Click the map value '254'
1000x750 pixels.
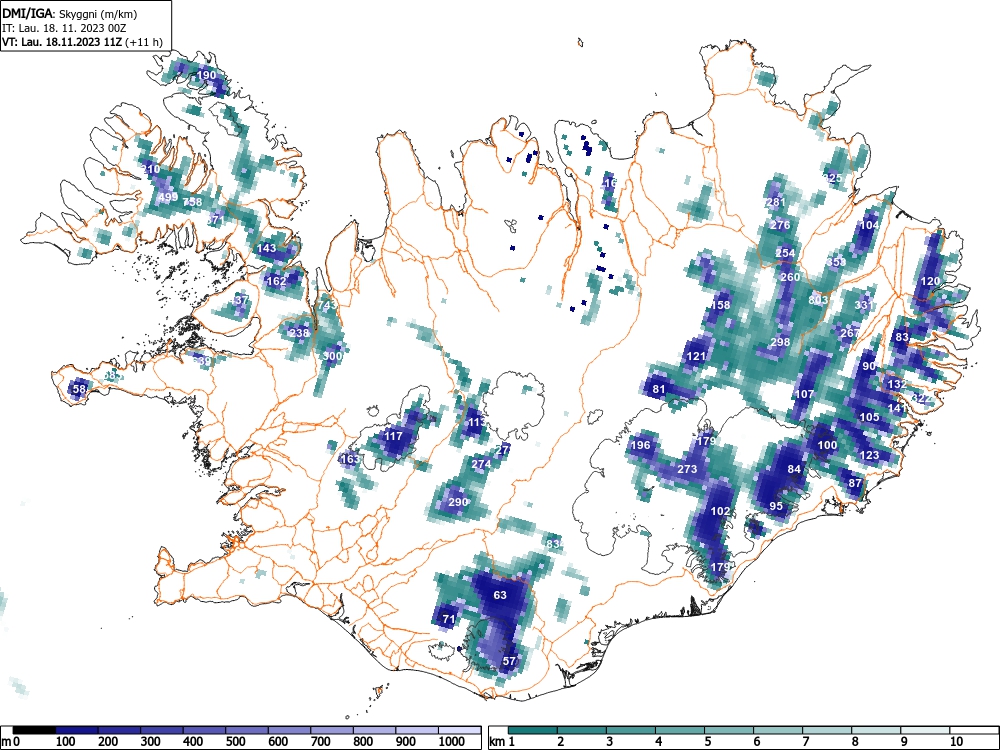tap(785, 253)
